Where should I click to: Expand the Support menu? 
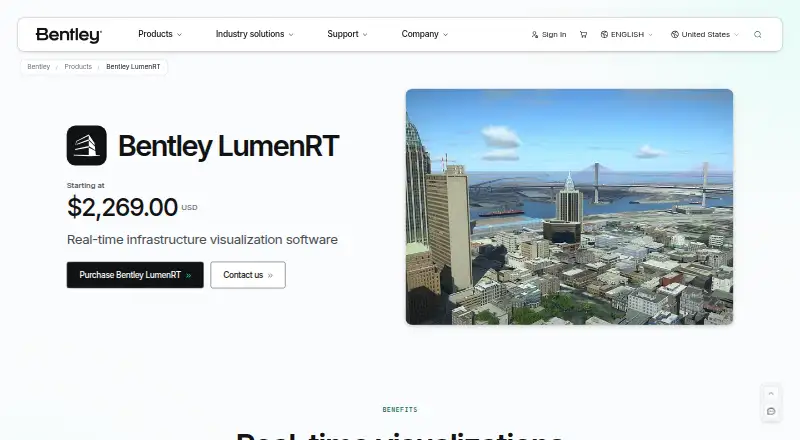[347, 34]
